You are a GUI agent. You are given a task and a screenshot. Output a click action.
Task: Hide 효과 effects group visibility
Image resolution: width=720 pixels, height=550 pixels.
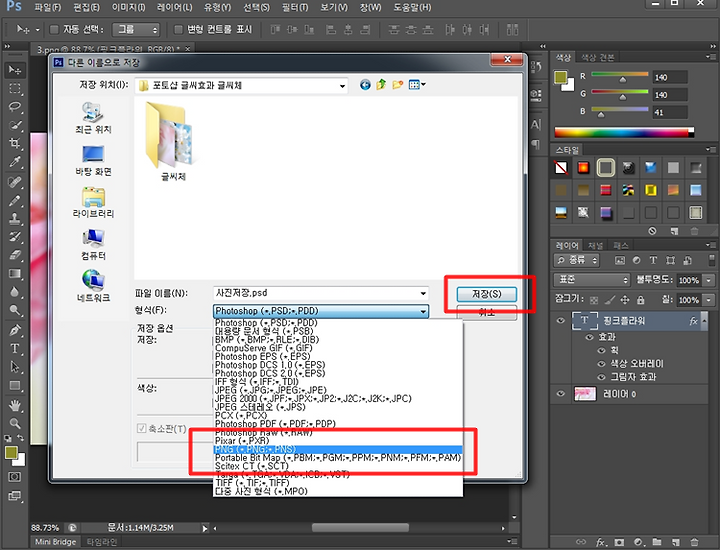pos(590,337)
